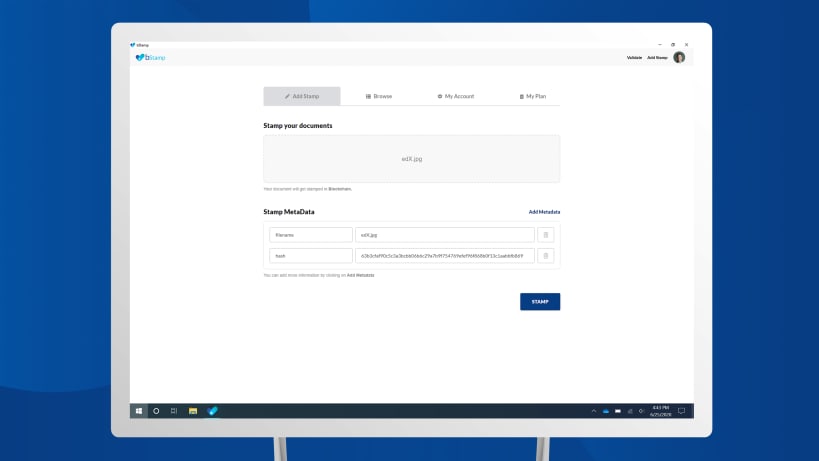Image resolution: width=819 pixels, height=461 pixels.
Task: Open the Action Center notifications icon
Action: pos(682,411)
